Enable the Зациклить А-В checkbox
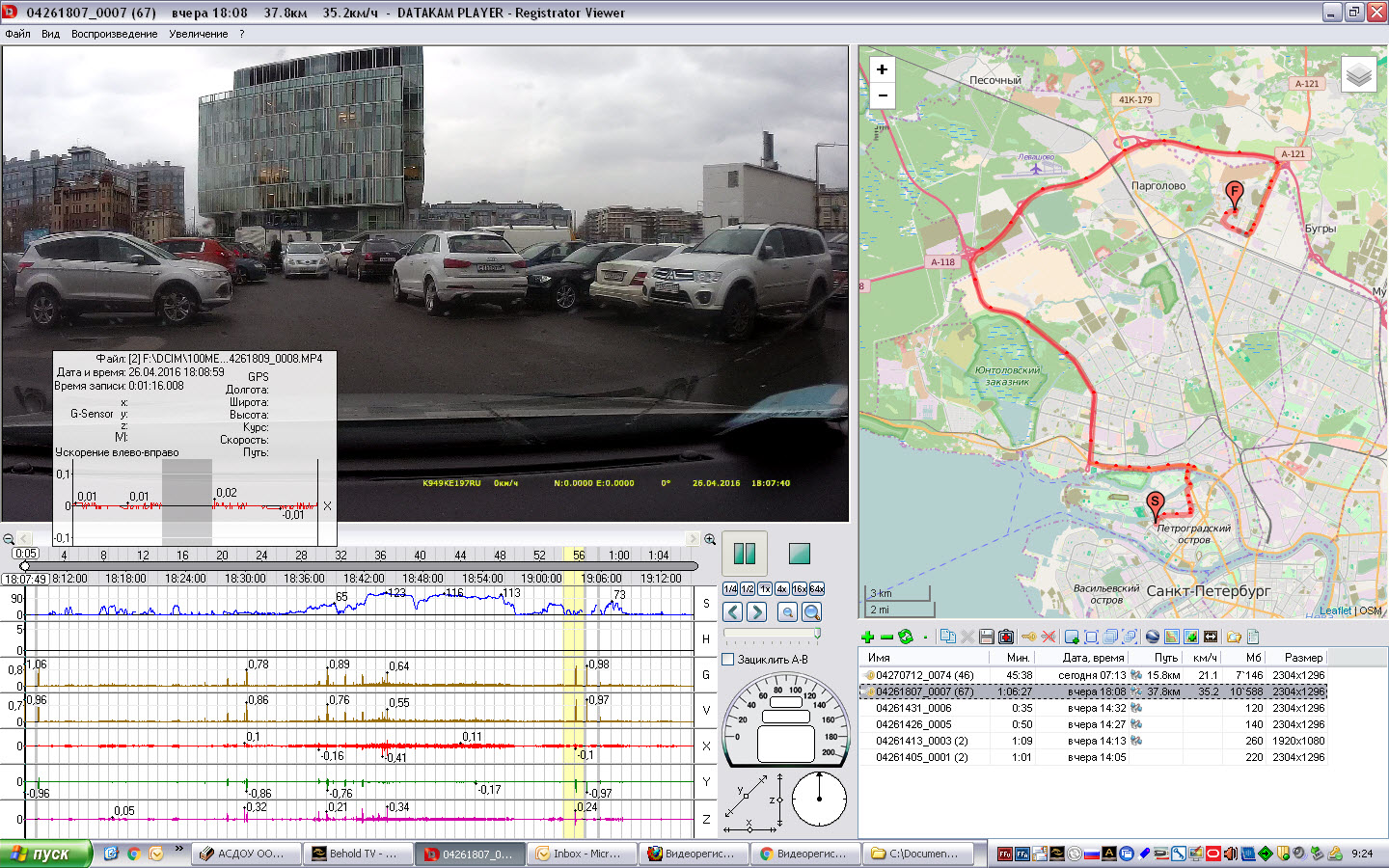 pyautogui.click(x=729, y=660)
